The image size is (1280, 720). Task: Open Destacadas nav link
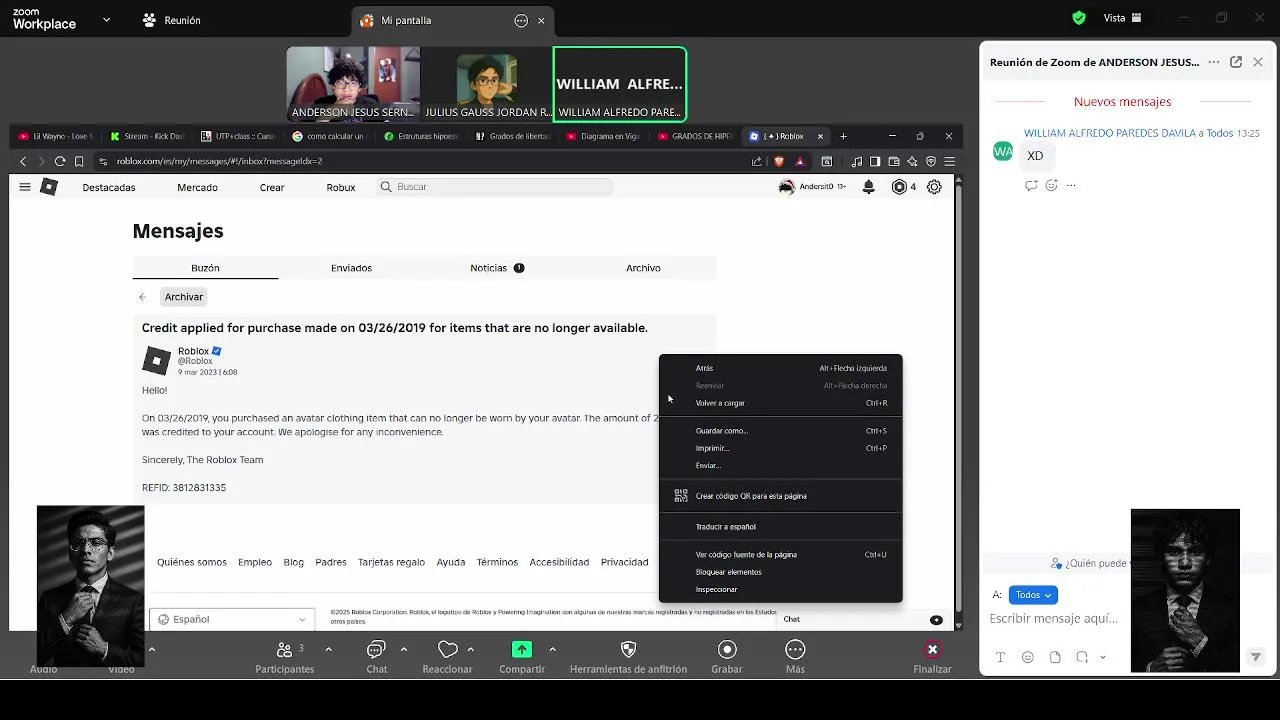tap(109, 187)
